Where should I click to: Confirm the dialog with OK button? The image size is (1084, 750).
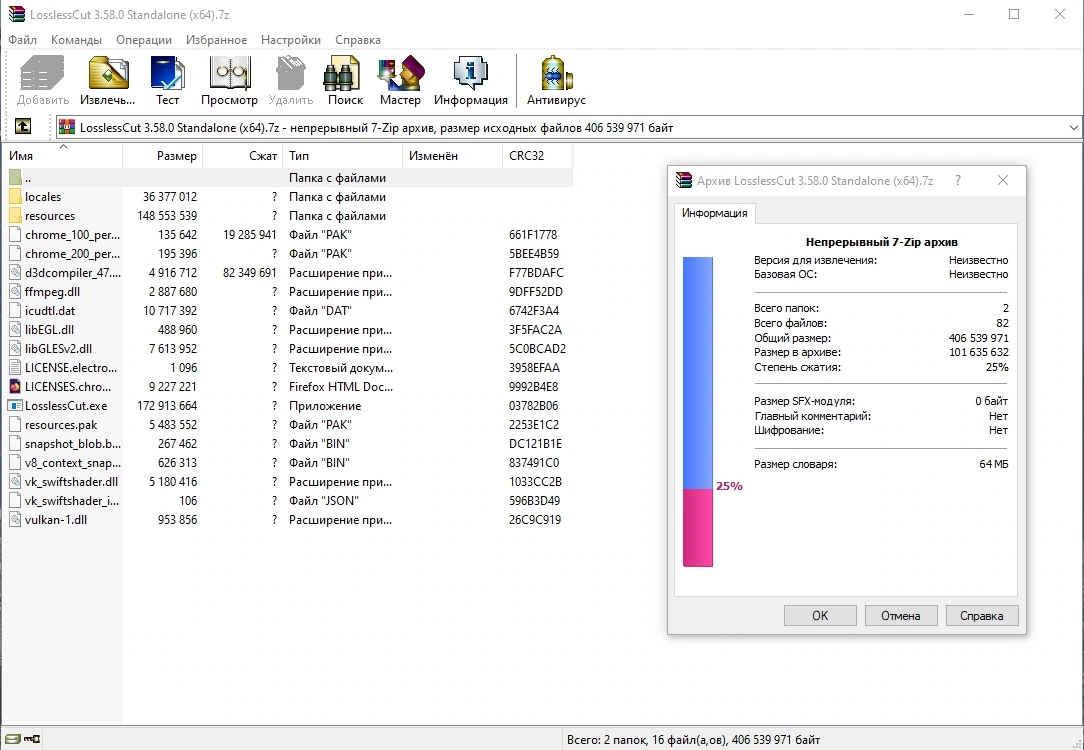pyautogui.click(x=820, y=615)
